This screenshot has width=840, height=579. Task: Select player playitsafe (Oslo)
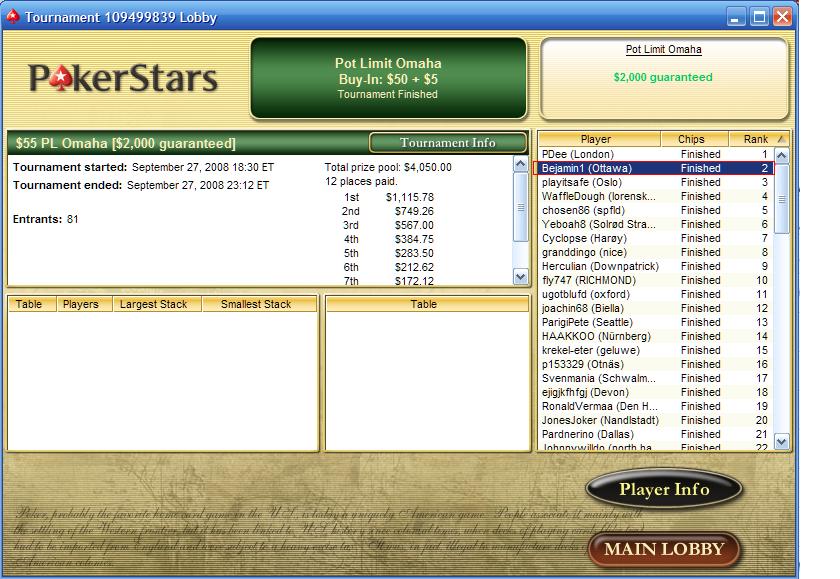click(655, 182)
